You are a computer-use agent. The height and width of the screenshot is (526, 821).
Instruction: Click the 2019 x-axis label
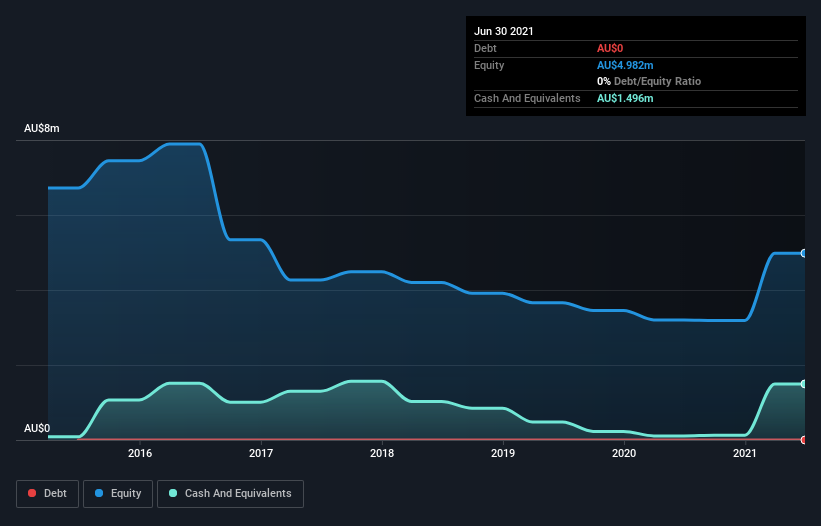click(x=503, y=453)
